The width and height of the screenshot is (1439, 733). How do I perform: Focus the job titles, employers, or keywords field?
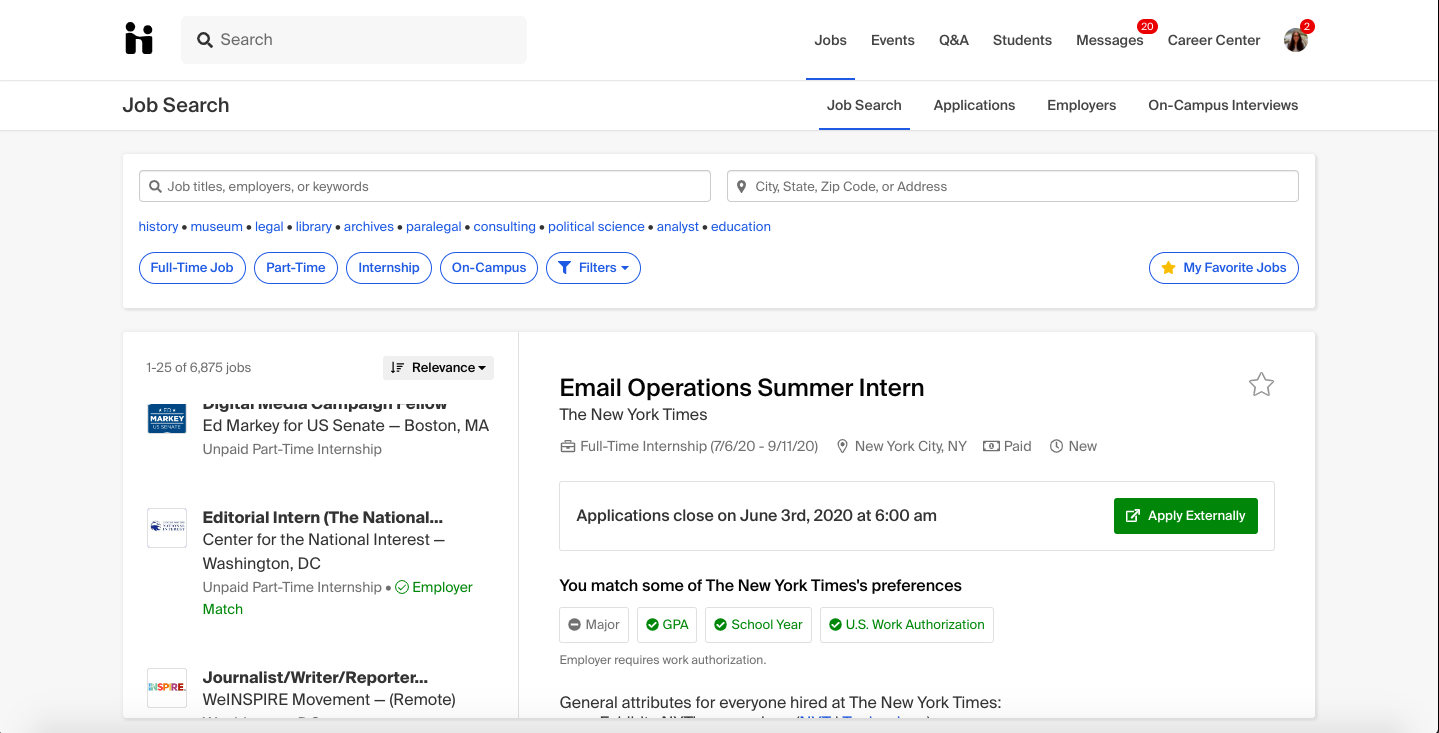[425, 186]
